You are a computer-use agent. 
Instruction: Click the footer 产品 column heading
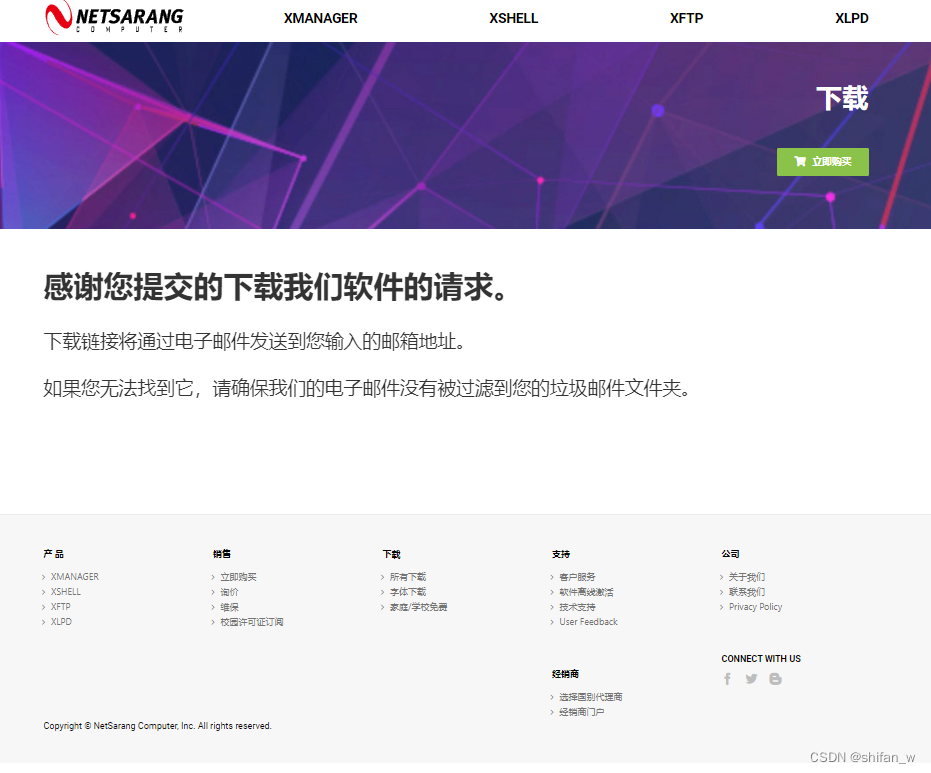click(x=53, y=554)
